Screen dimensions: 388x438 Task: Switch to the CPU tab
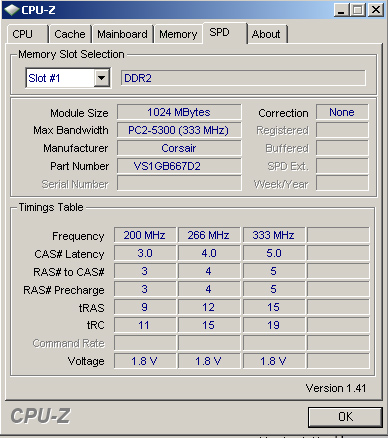27,34
